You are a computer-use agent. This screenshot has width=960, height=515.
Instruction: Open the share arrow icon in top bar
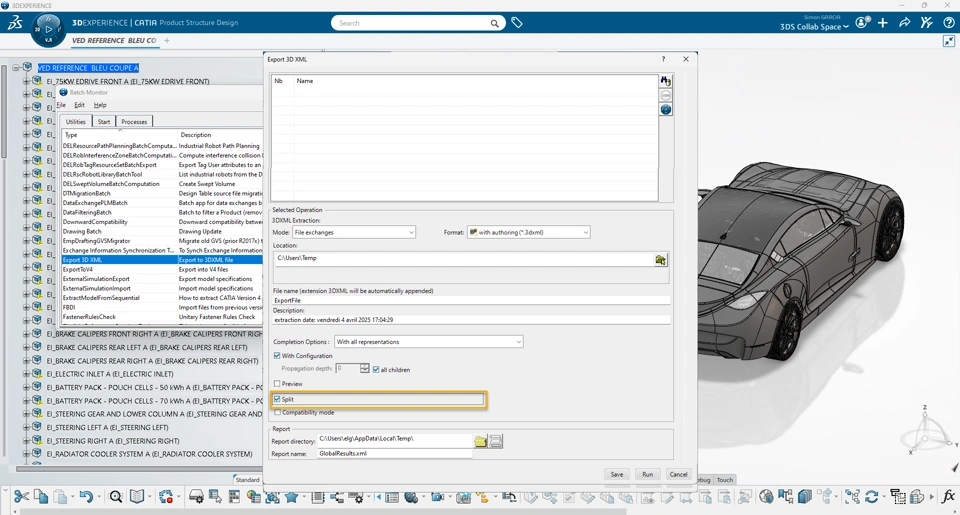(x=905, y=23)
